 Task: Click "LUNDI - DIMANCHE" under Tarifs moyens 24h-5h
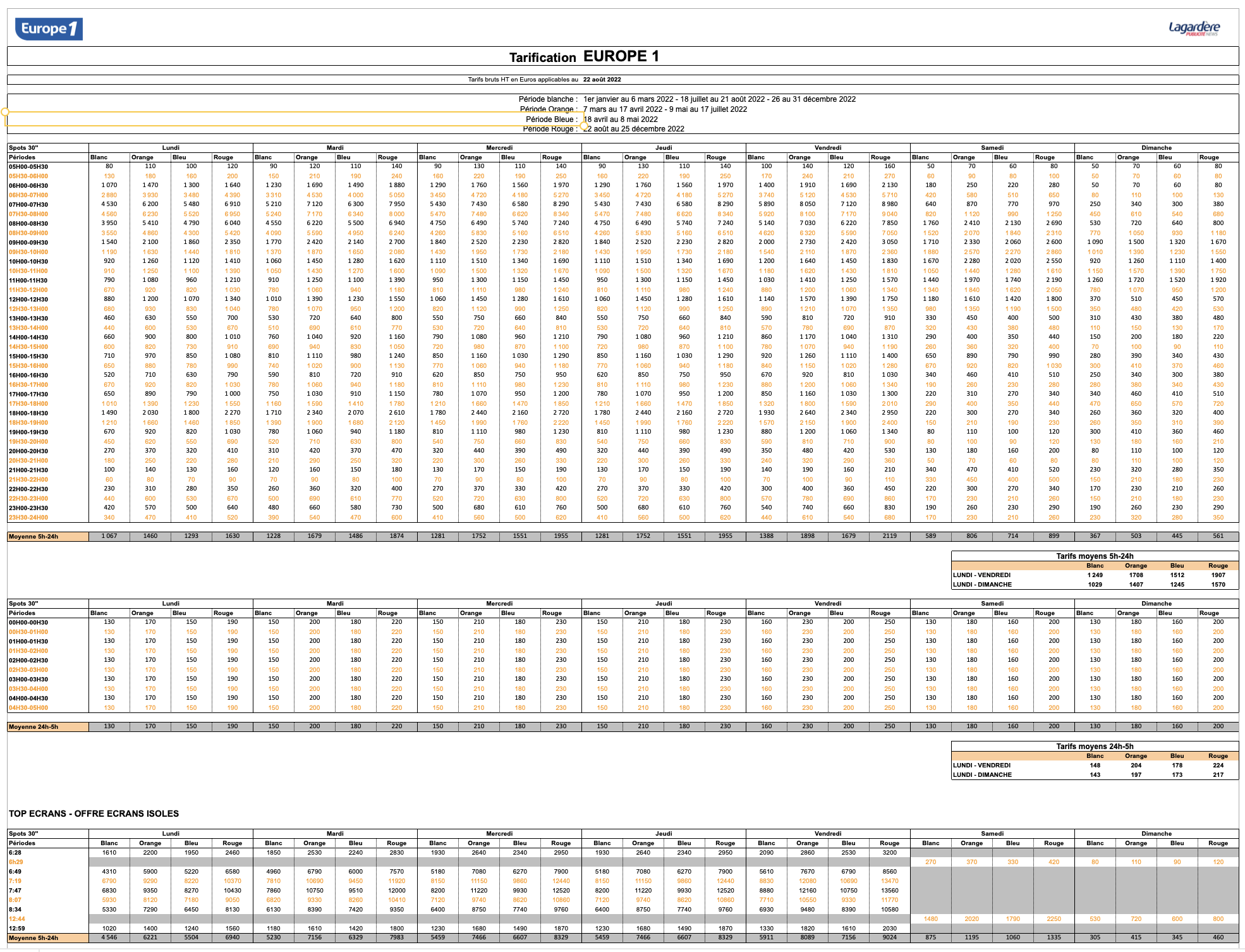click(982, 775)
